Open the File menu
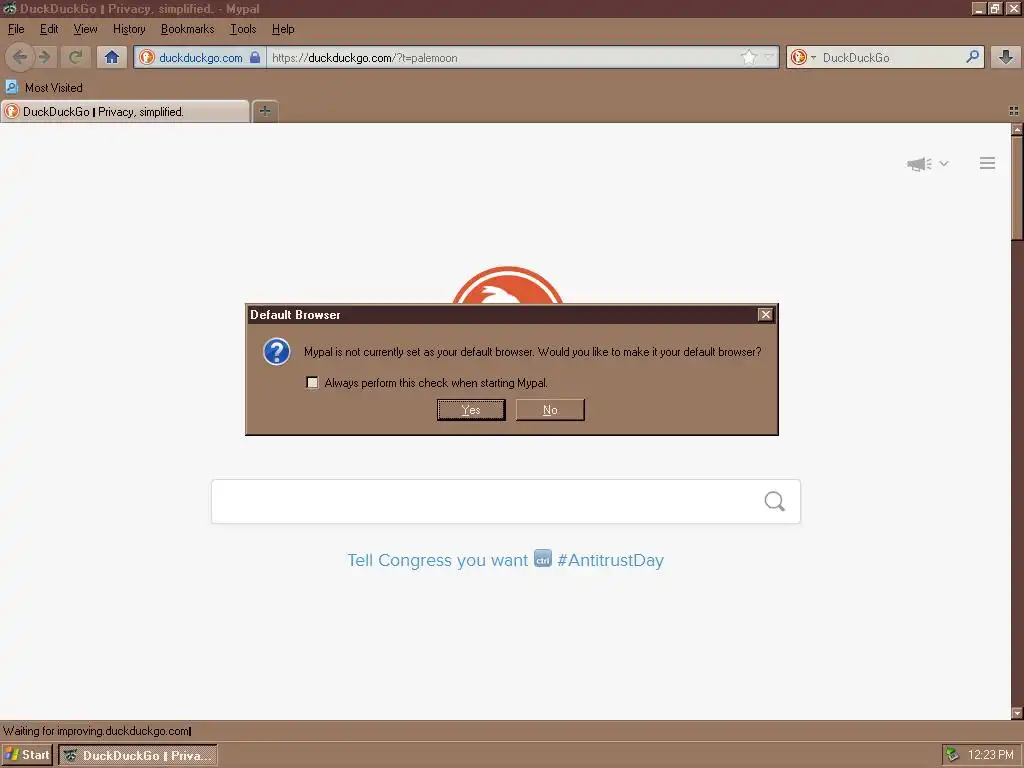The image size is (1024, 768). coord(16,29)
